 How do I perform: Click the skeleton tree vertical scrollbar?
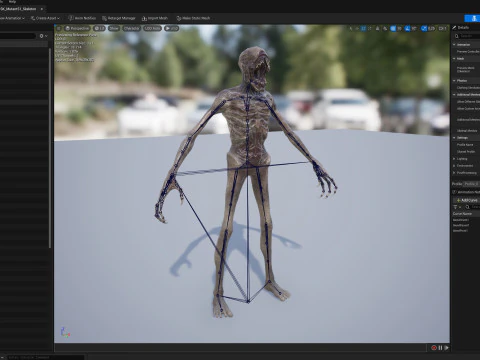[50, 148]
